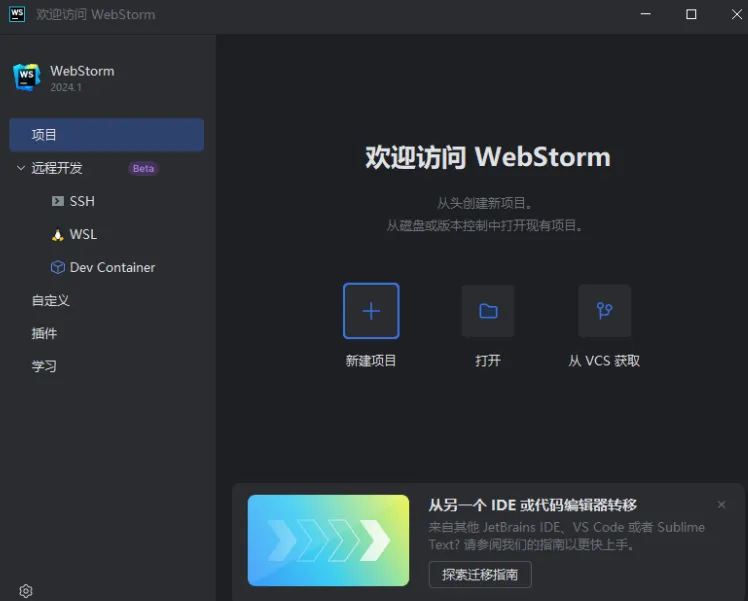
Task: Click the banner title 从另一个 IDE 或代码编辑器转移
Action: [x=532, y=505]
